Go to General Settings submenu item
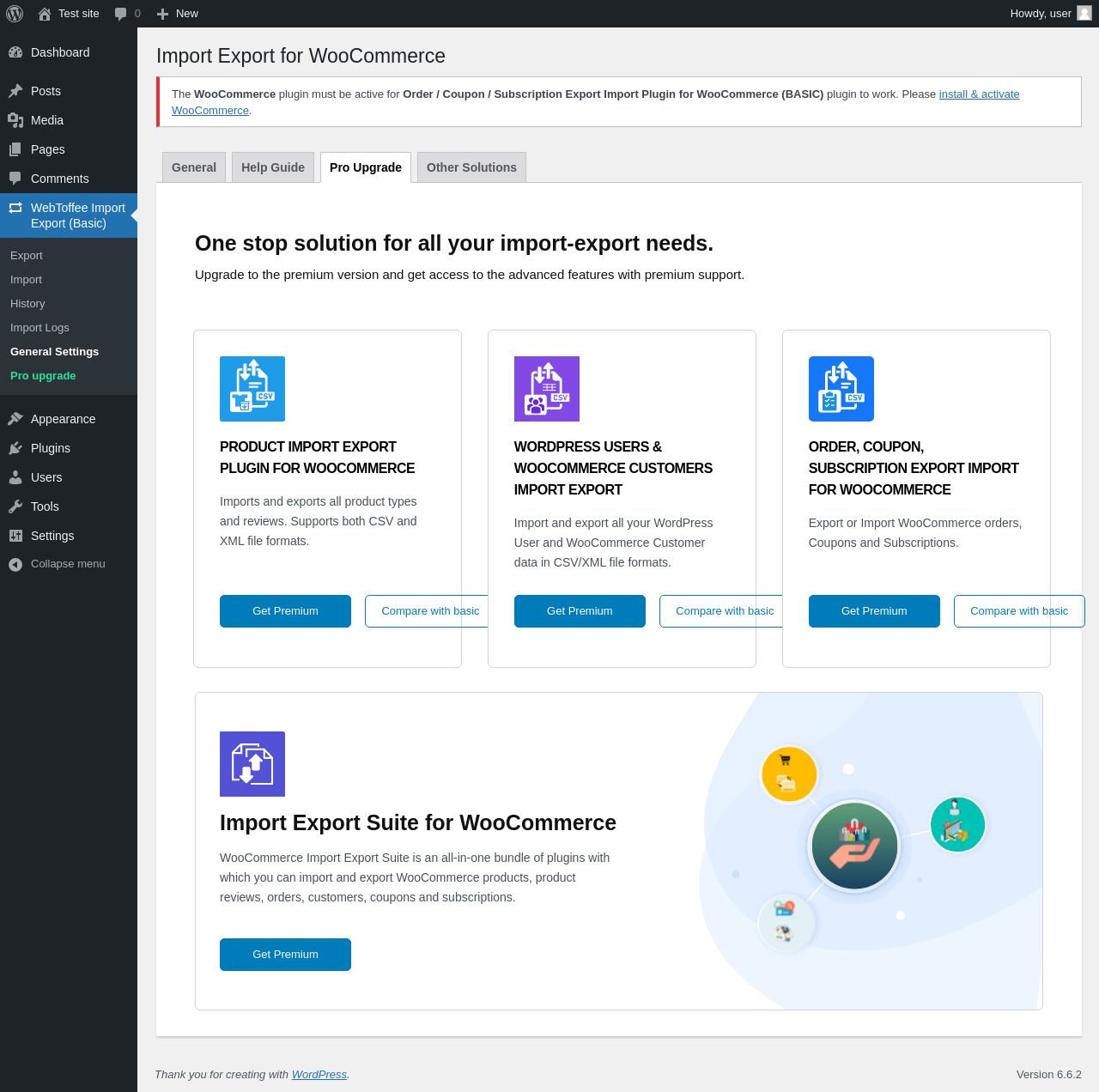 pos(69,352)
